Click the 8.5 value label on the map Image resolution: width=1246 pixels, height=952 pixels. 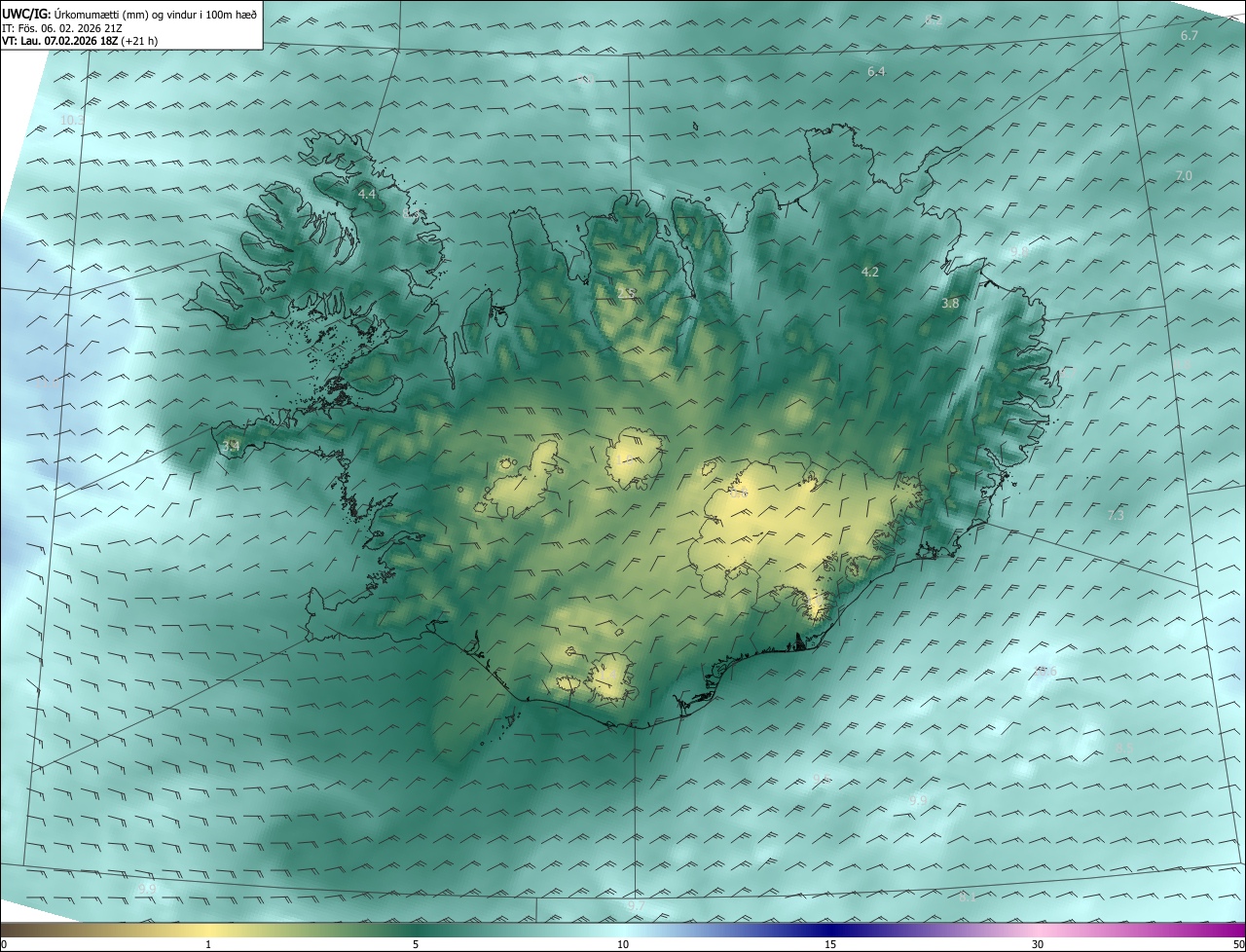click(1124, 748)
